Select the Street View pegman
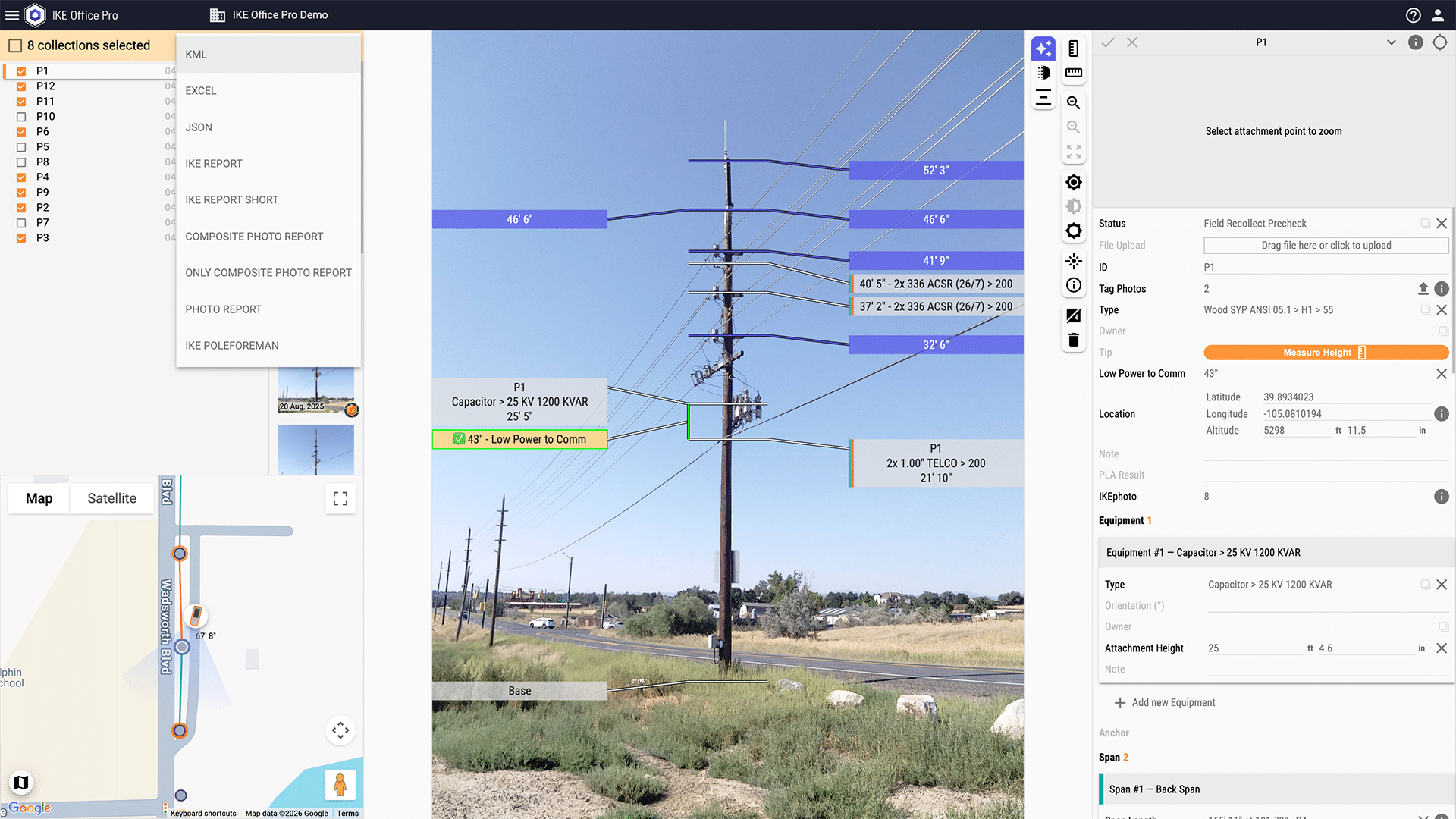 coord(340,785)
